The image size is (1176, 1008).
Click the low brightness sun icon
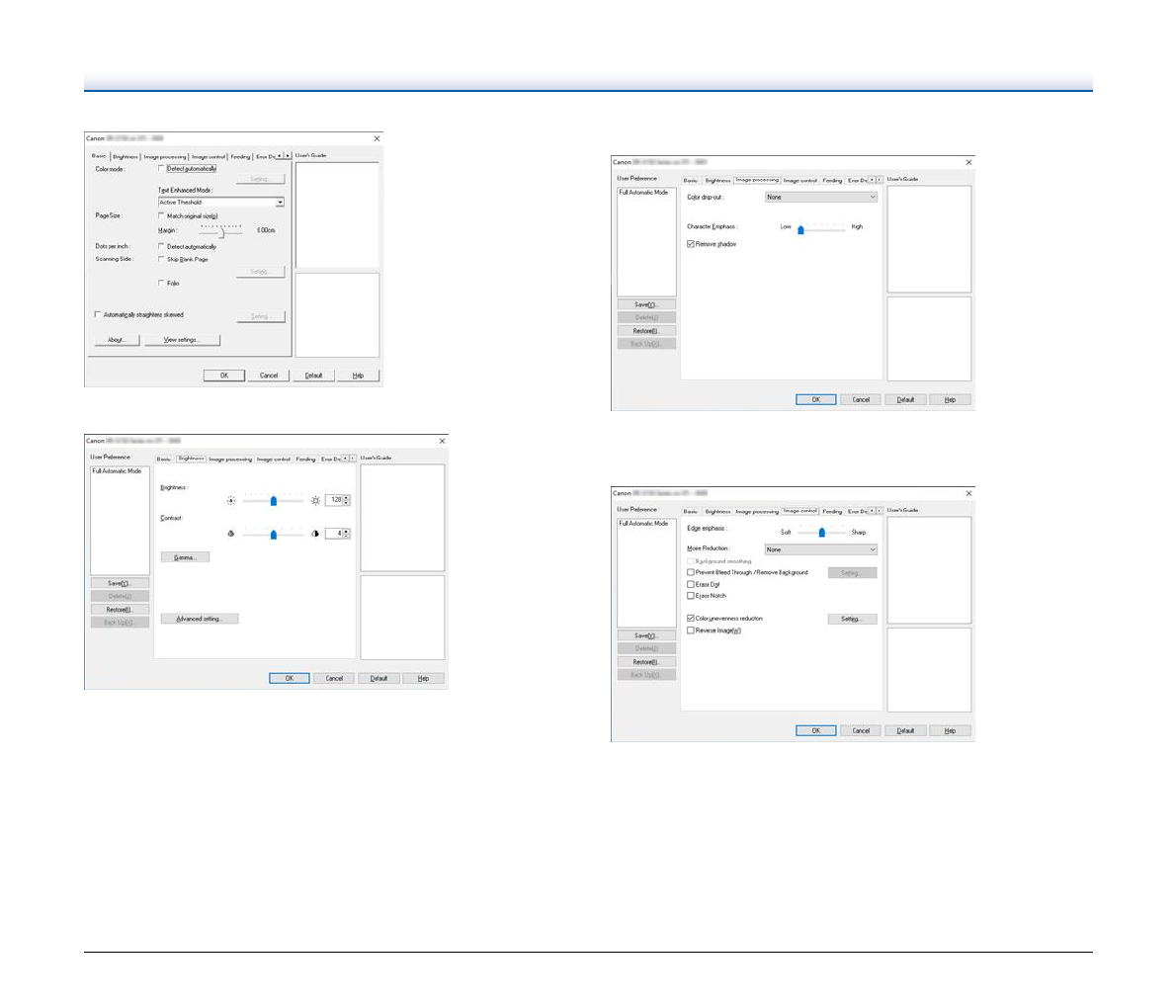231,501
